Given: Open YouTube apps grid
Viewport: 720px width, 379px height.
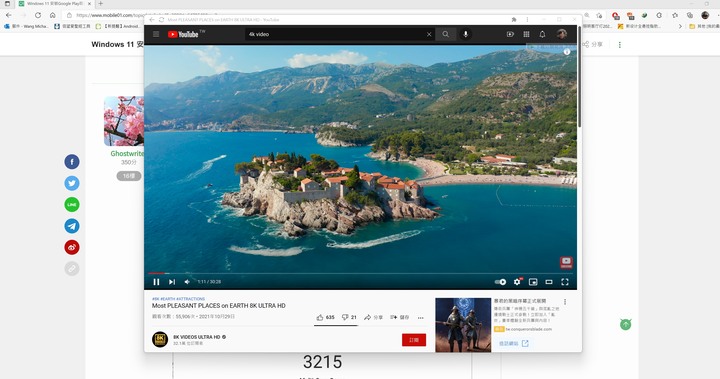Looking at the screenshot, I should click(526, 34).
